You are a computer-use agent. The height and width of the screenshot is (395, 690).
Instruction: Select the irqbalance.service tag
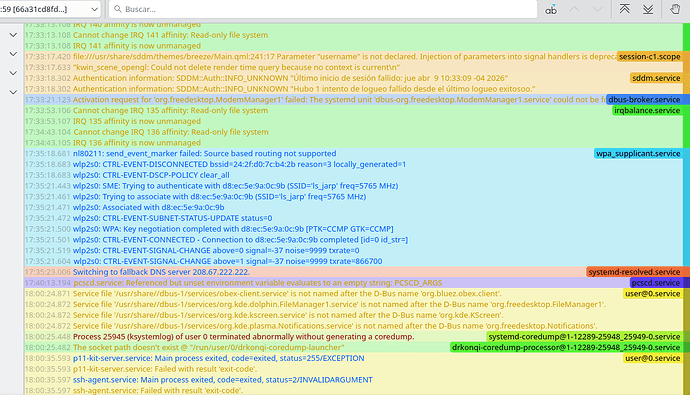(647, 110)
